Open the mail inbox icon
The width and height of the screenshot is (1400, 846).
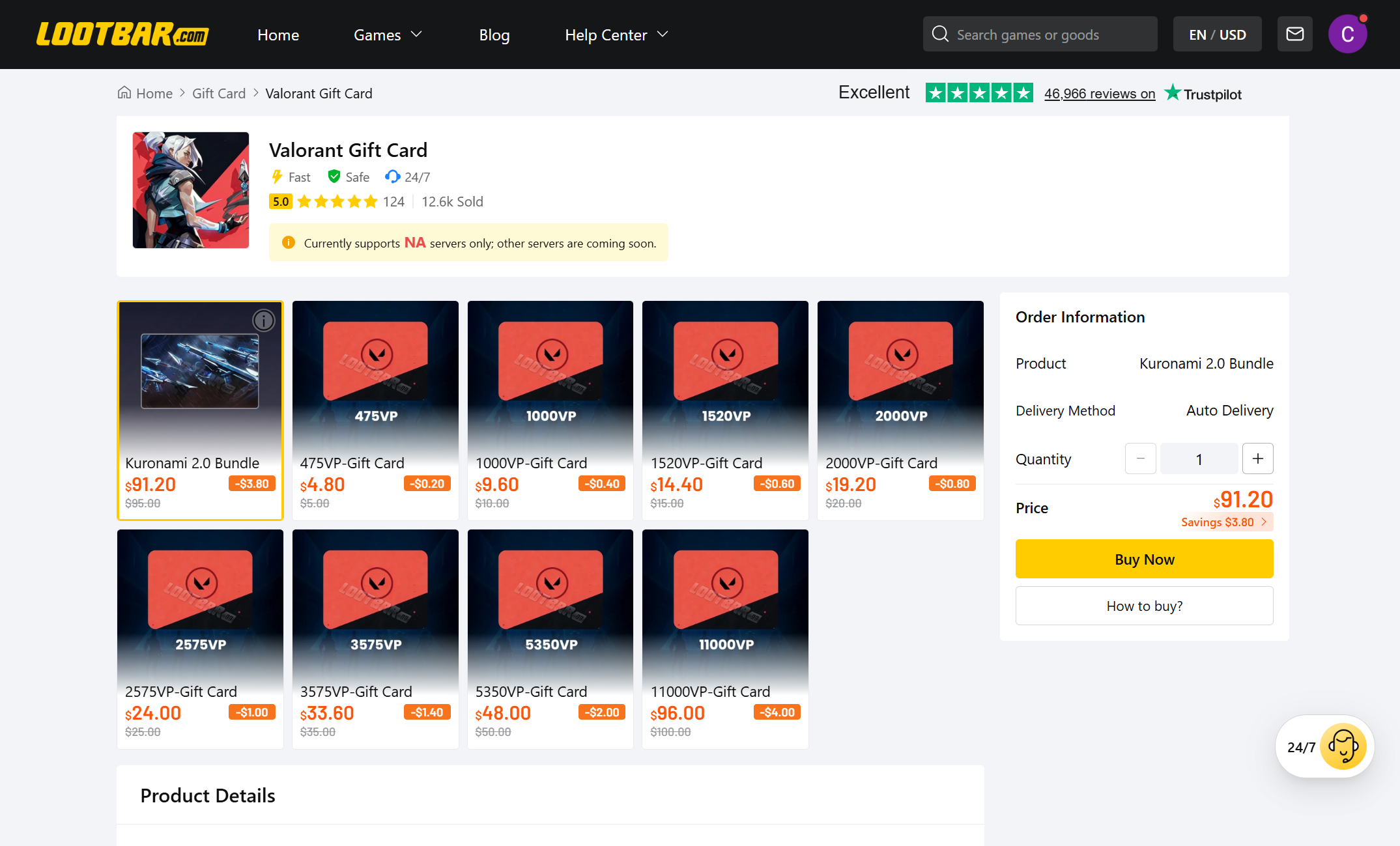click(x=1295, y=34)
